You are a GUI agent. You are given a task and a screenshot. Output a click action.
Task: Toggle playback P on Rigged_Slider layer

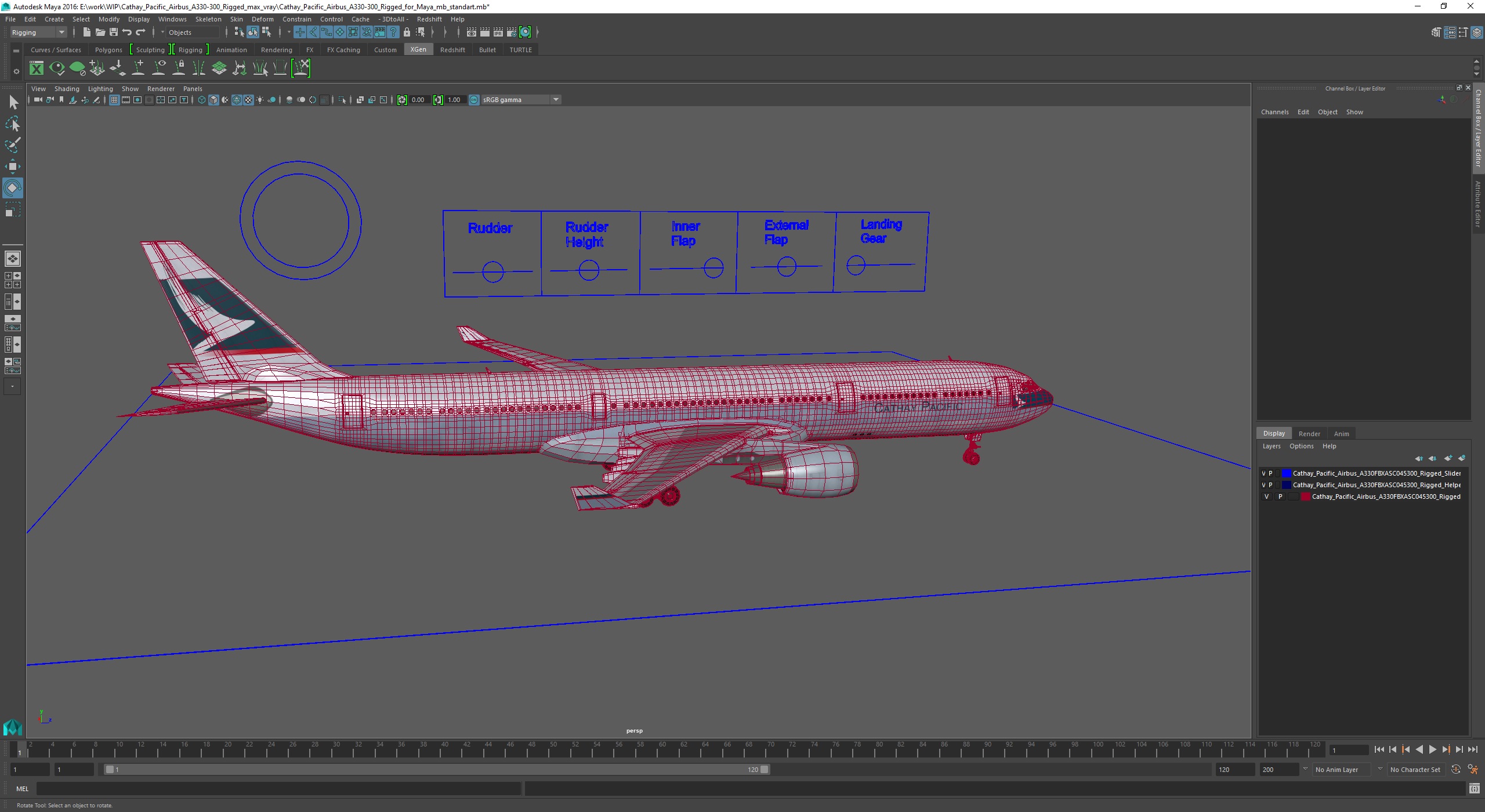pyautogui.click(x=1270, y=473)
